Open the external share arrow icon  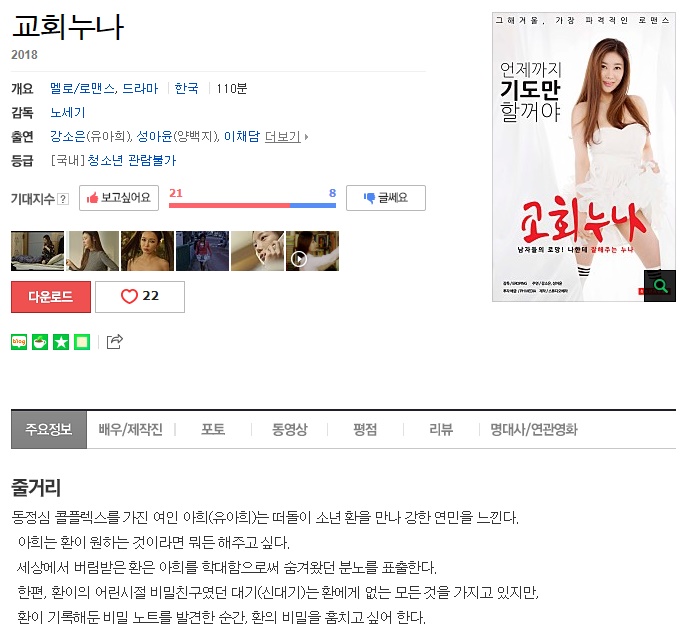(x=115, y=342)
